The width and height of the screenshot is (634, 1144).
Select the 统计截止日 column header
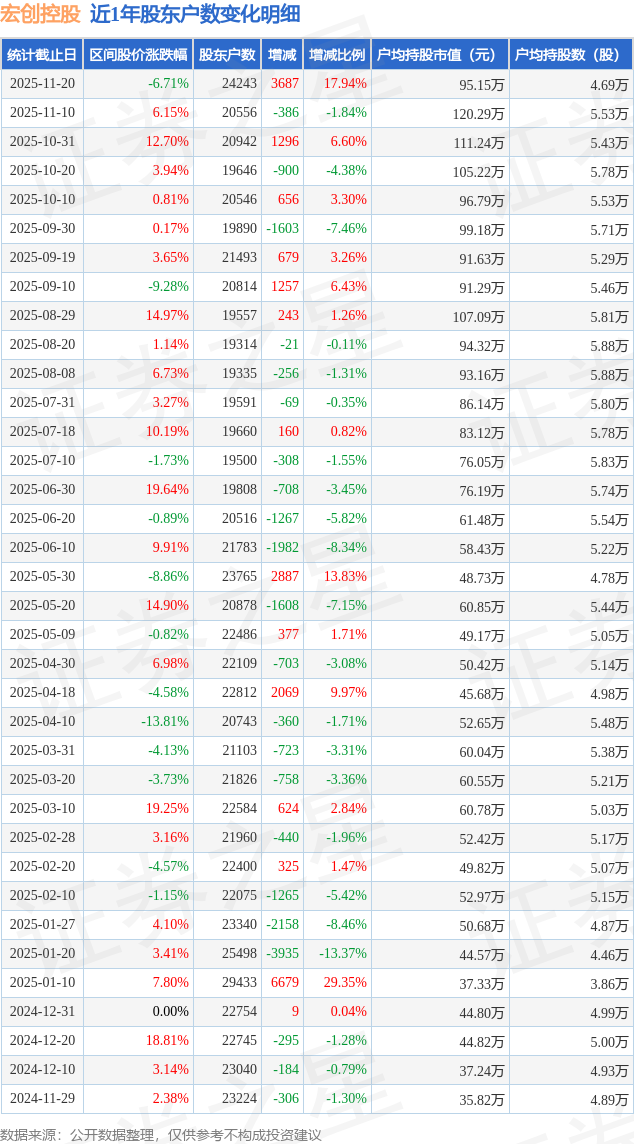42,55
